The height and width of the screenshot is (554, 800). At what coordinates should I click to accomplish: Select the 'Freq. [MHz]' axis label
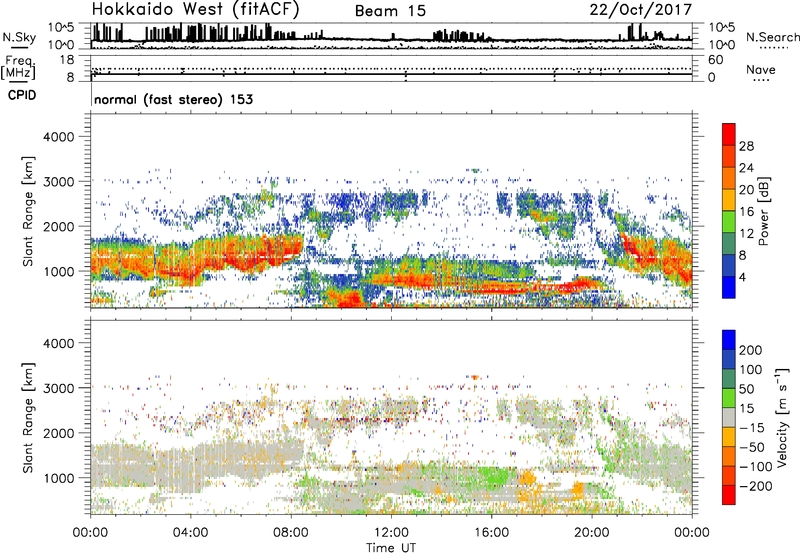[x=19, y=68]
